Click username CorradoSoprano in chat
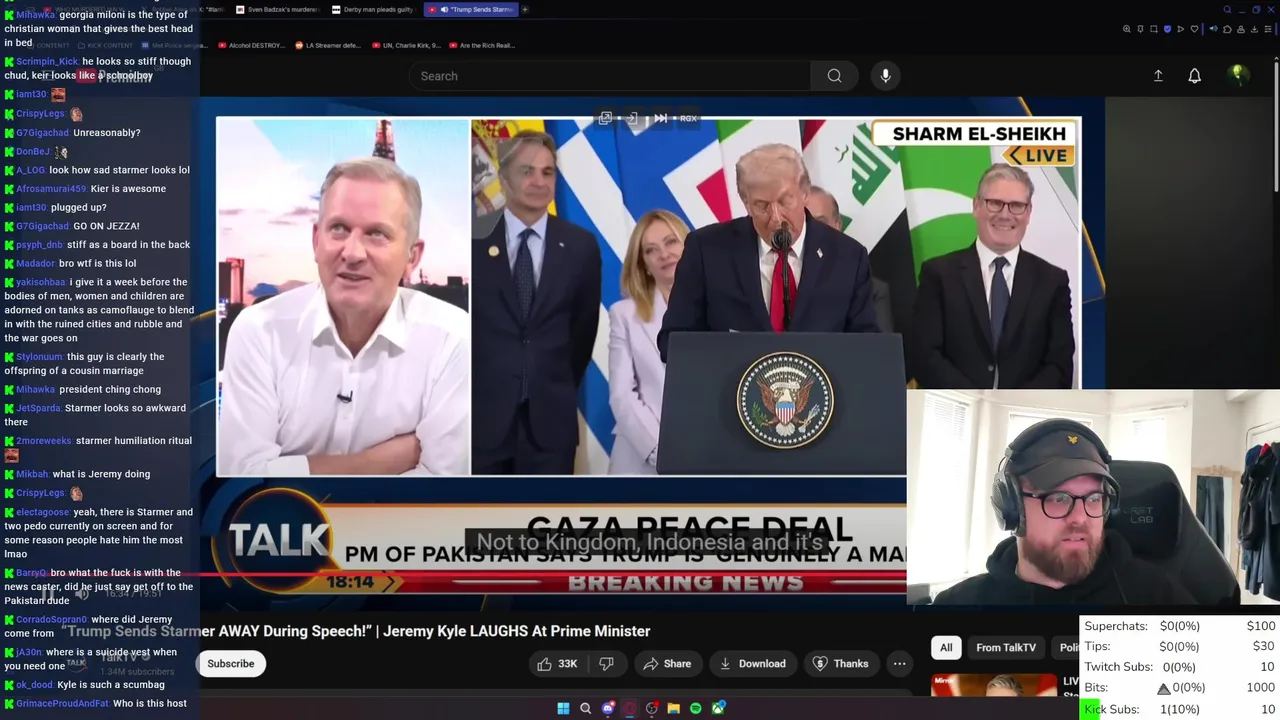 coord(51,620)
